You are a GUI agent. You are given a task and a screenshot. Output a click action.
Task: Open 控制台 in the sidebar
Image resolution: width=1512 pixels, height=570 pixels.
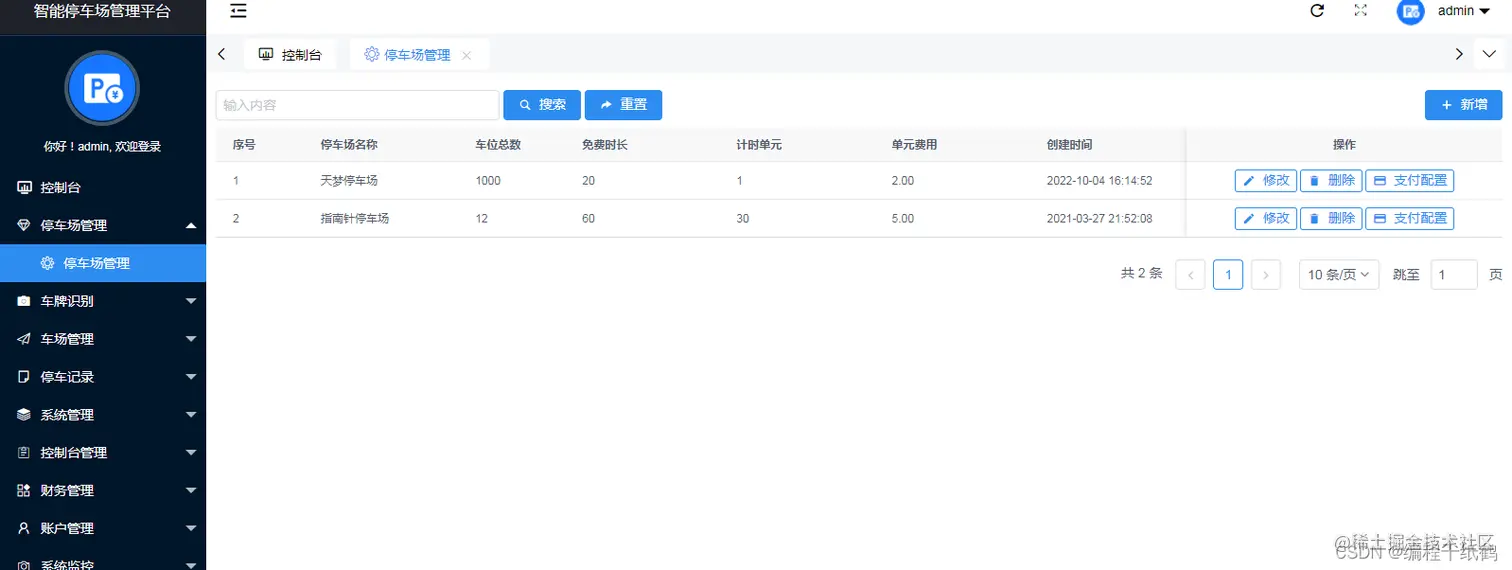tap(103, 187)
